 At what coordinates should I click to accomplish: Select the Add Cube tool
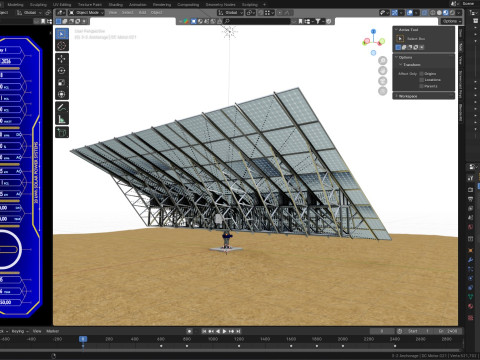tap(62, 132)
